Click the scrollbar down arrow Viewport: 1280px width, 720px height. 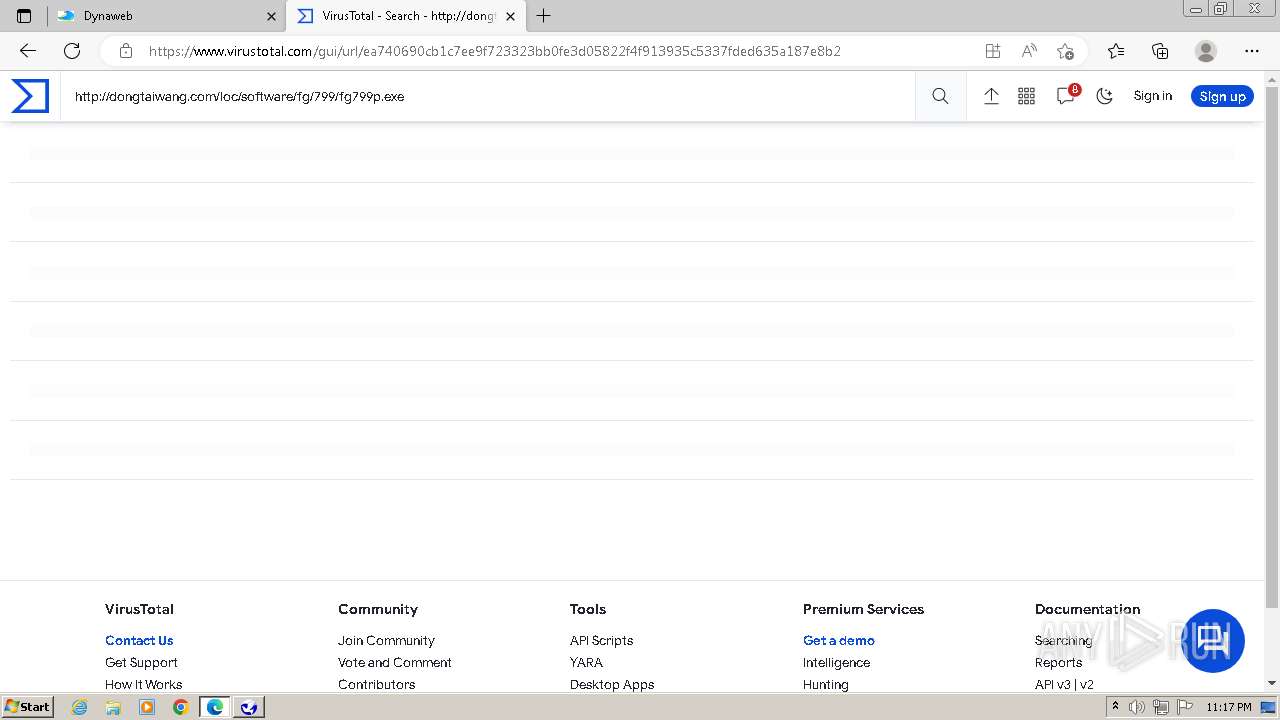(1272, 683)
